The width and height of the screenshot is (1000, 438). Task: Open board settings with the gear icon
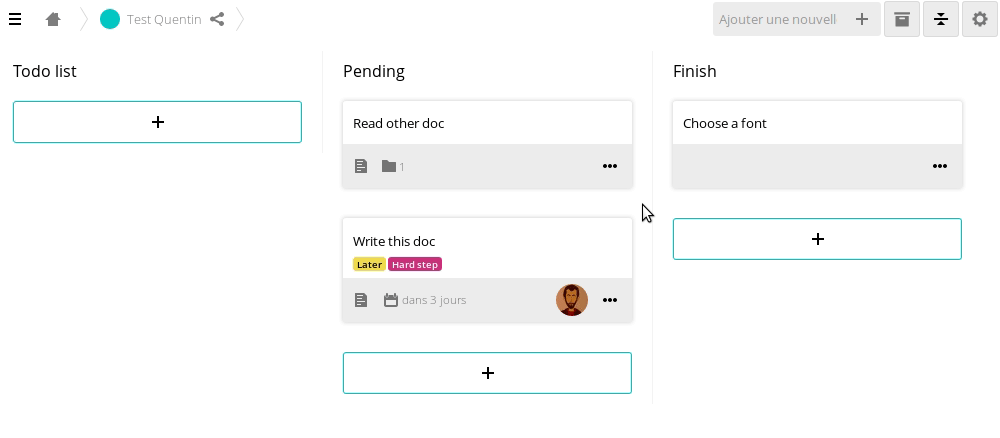[980, 19]
